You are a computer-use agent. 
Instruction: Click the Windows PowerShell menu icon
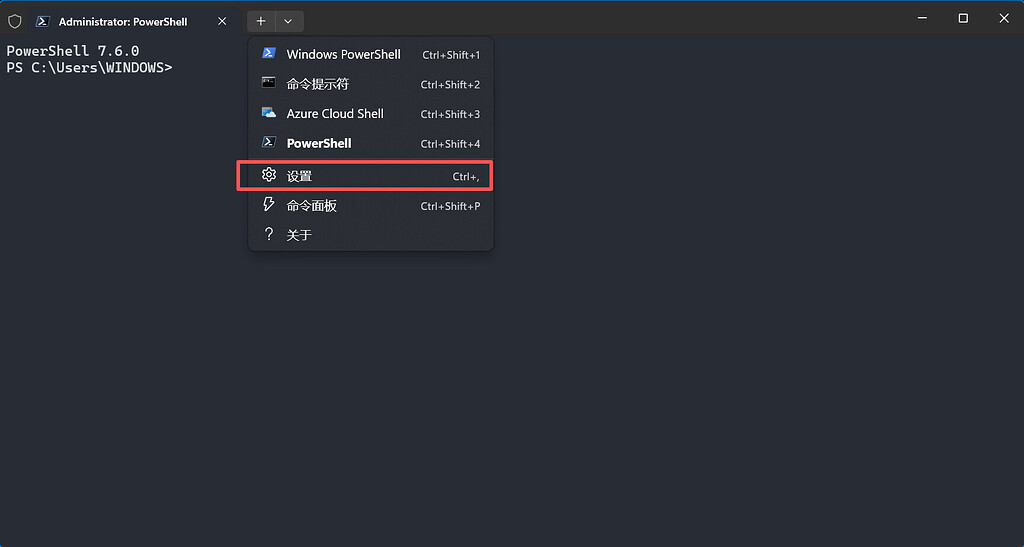(x=268, y=53)
